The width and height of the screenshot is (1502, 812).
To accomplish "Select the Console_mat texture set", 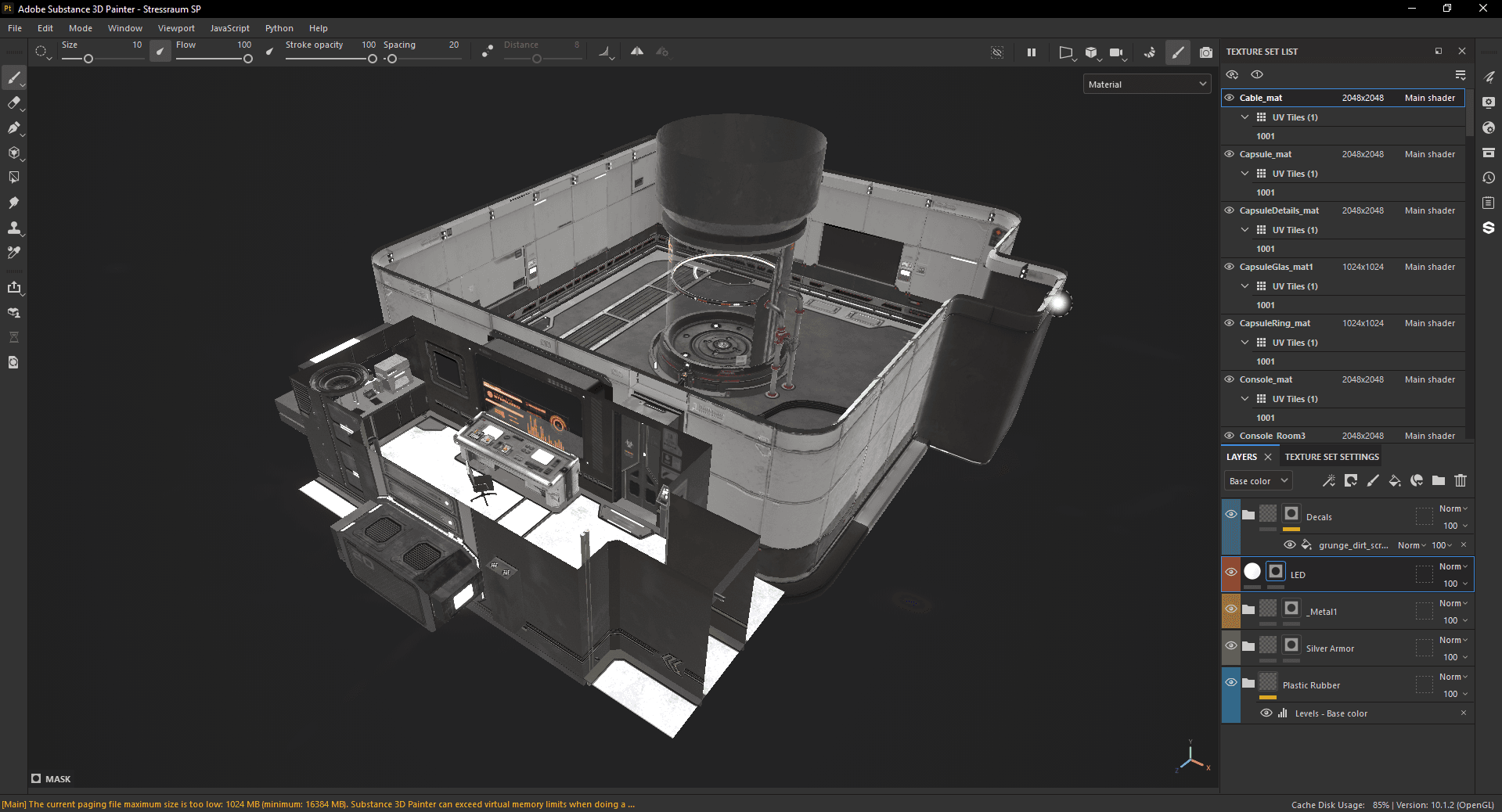I will [1266, 379].
